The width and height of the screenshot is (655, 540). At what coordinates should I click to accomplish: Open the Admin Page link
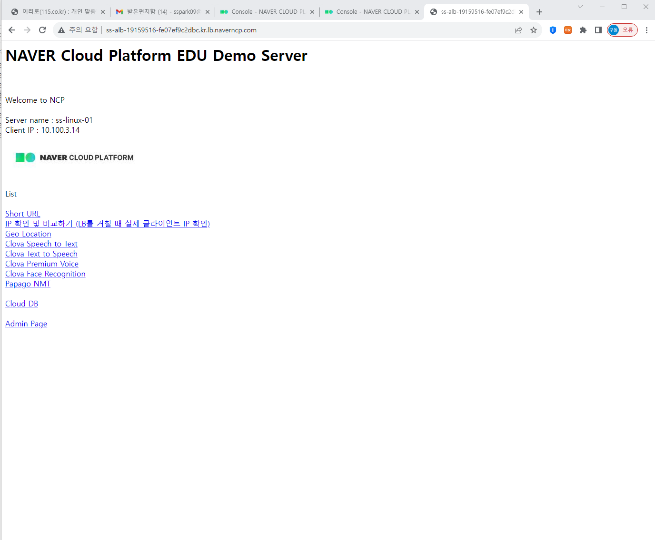(26, 324)
